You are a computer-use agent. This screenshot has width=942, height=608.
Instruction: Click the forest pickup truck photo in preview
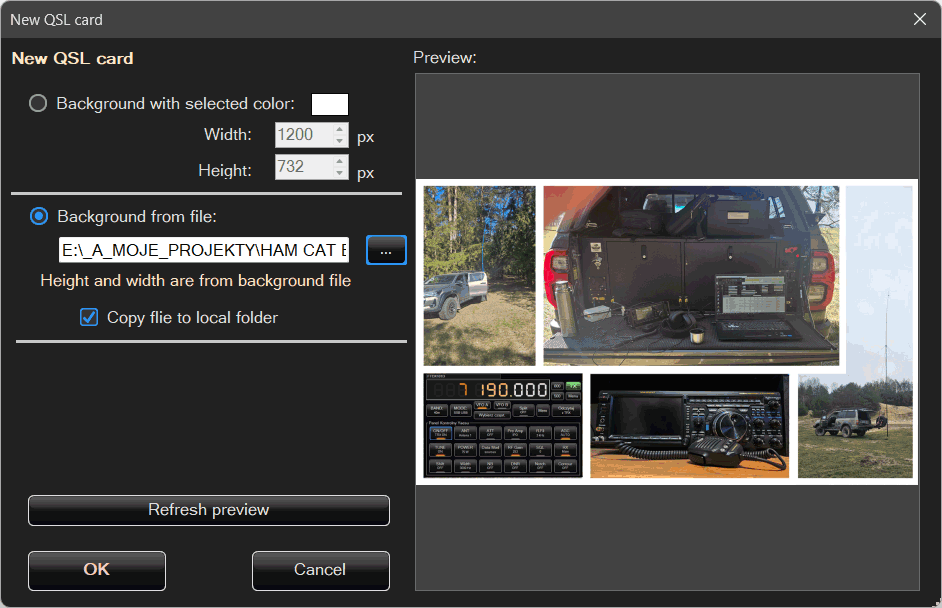(479, 275)
